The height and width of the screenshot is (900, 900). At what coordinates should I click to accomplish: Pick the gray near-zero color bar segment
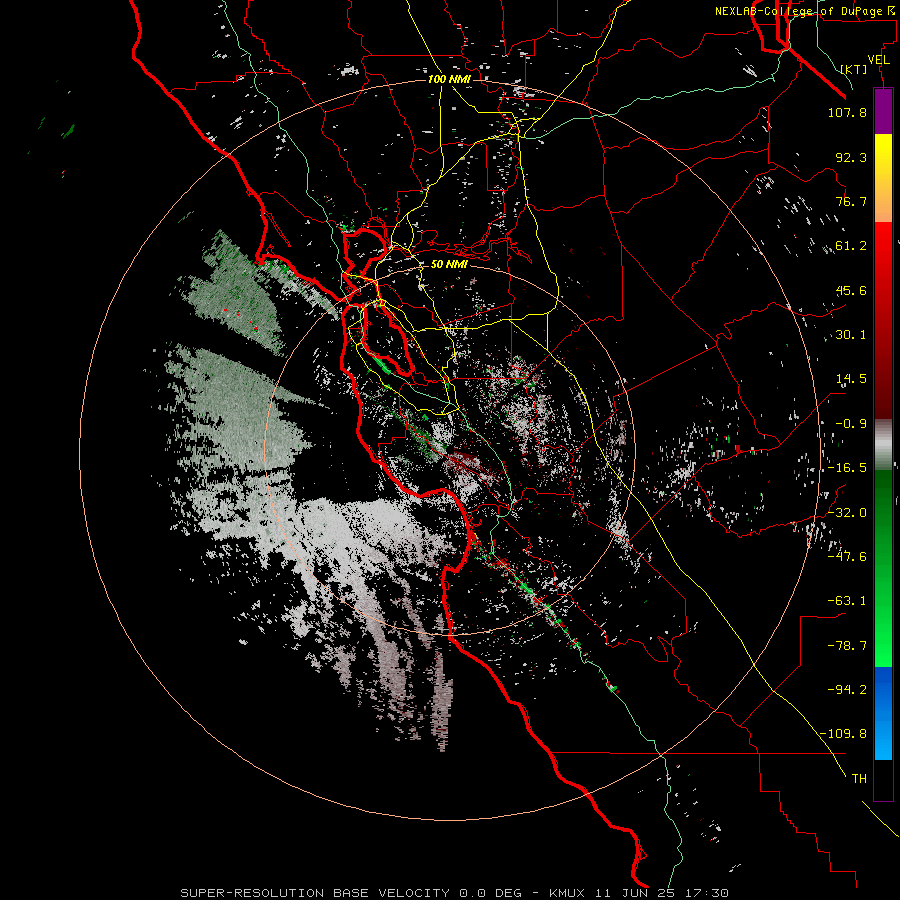point(883,445)
